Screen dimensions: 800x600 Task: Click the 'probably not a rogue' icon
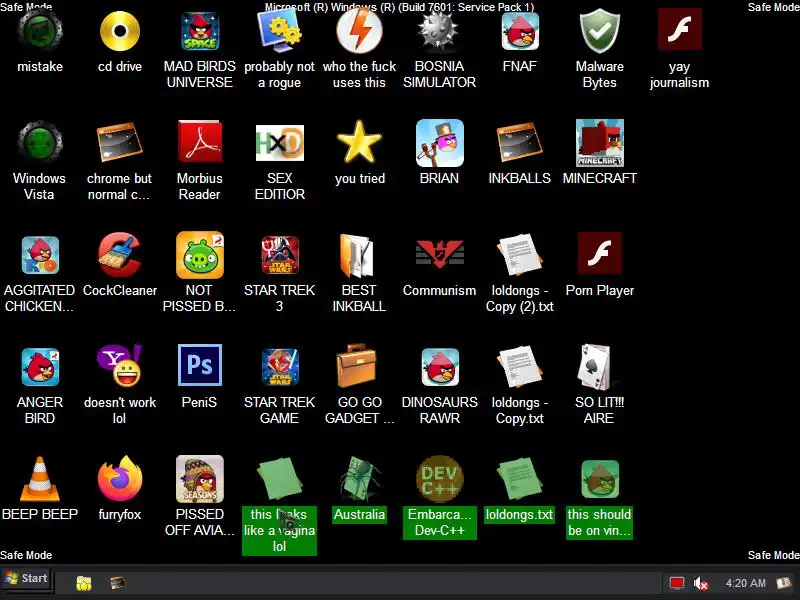[x=280, y=31]
